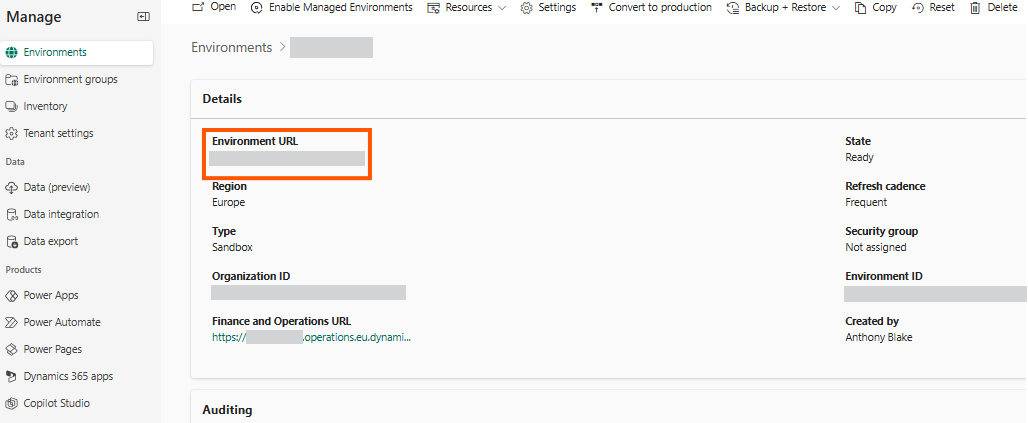This screenshot has height=423, width=1028.
Task: Click the redacted Environment URL value
Action: (287, 158)
